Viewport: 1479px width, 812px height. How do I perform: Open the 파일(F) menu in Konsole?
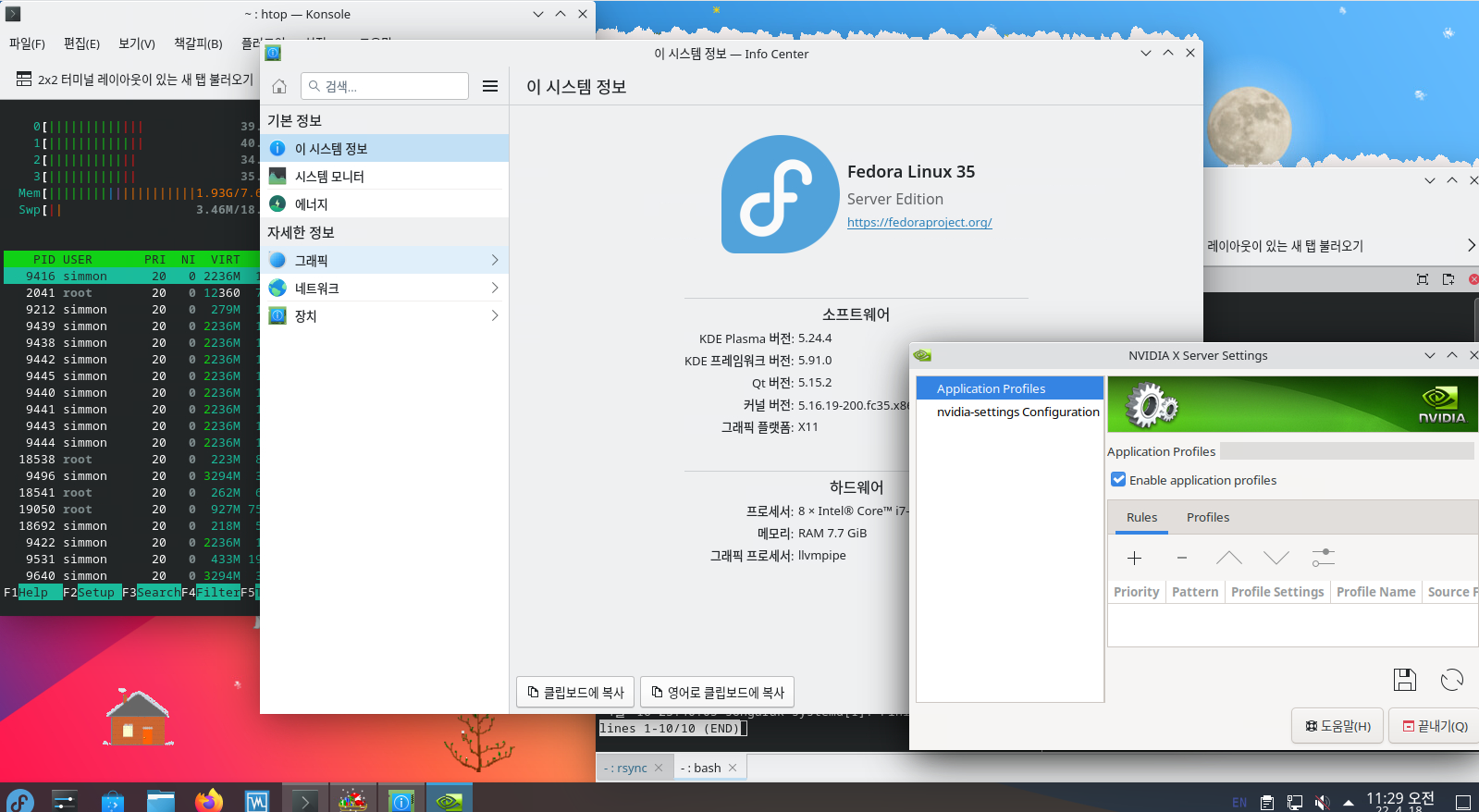[27, 43]
